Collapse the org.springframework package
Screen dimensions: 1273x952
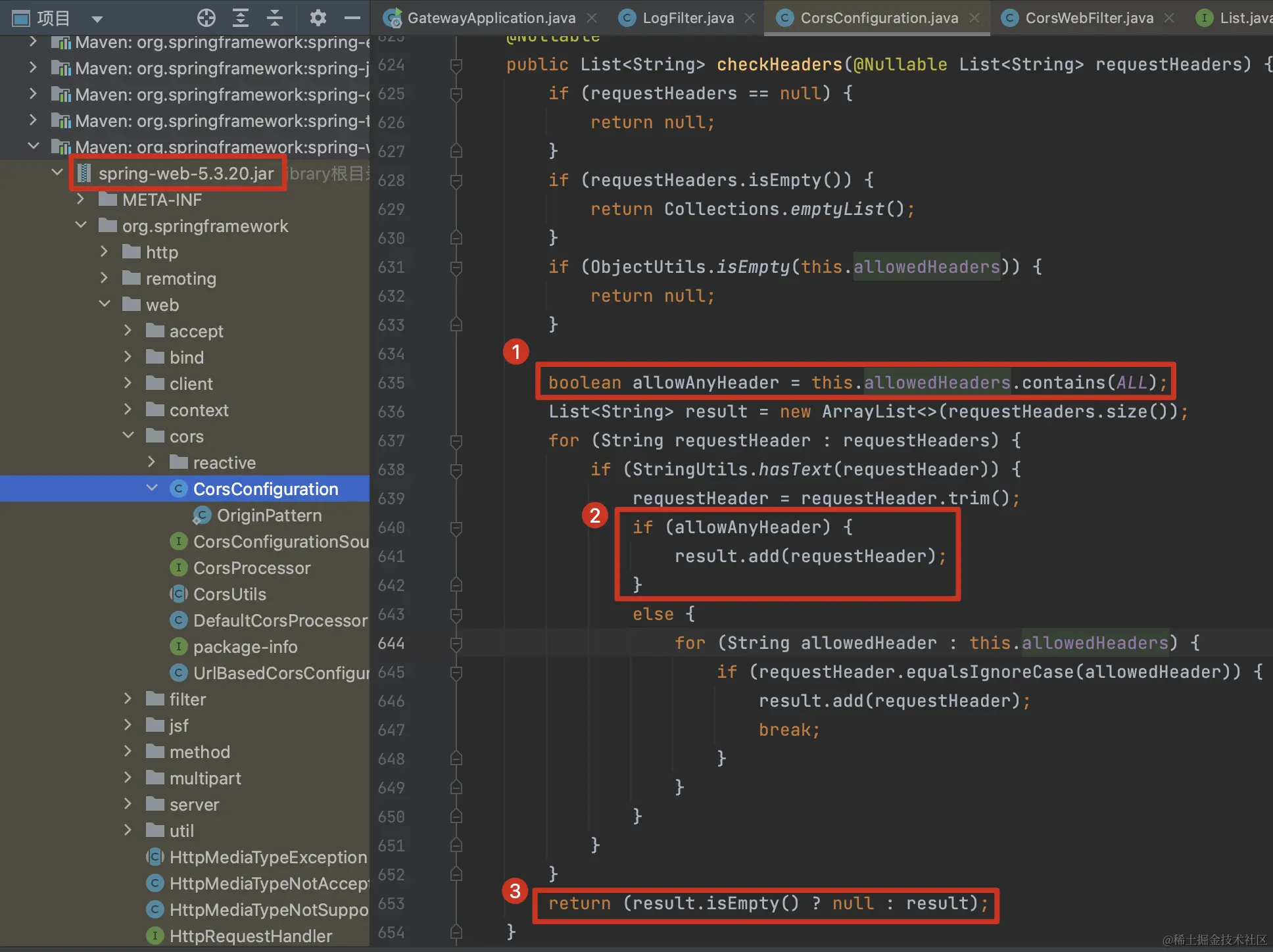point(81,225)
